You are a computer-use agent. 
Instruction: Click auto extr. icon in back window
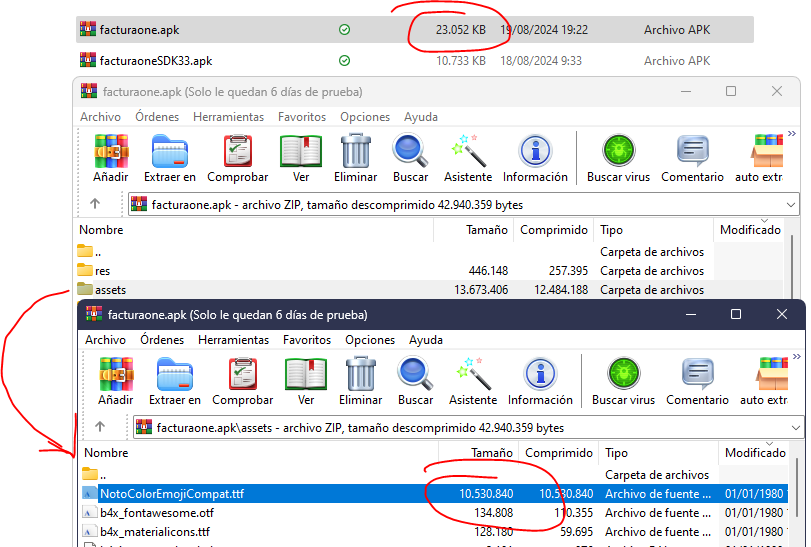(767, 151)
